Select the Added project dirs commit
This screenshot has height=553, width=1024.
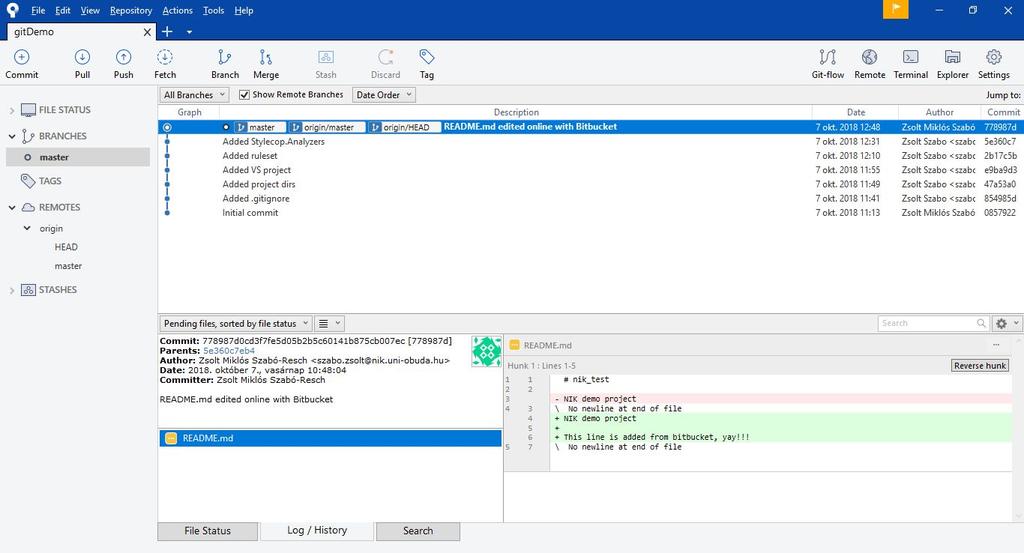point(590,184)
